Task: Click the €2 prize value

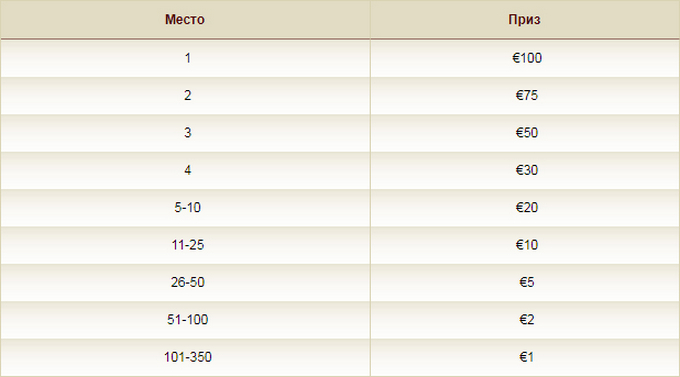Action: coord(526,320)
